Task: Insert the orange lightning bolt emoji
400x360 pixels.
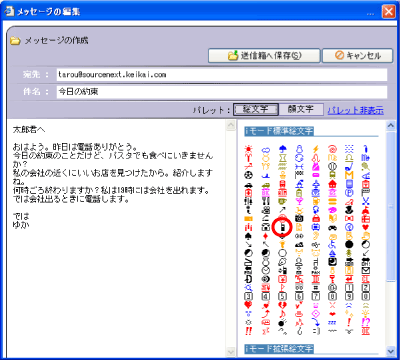Action: click(x=316, y=149)
